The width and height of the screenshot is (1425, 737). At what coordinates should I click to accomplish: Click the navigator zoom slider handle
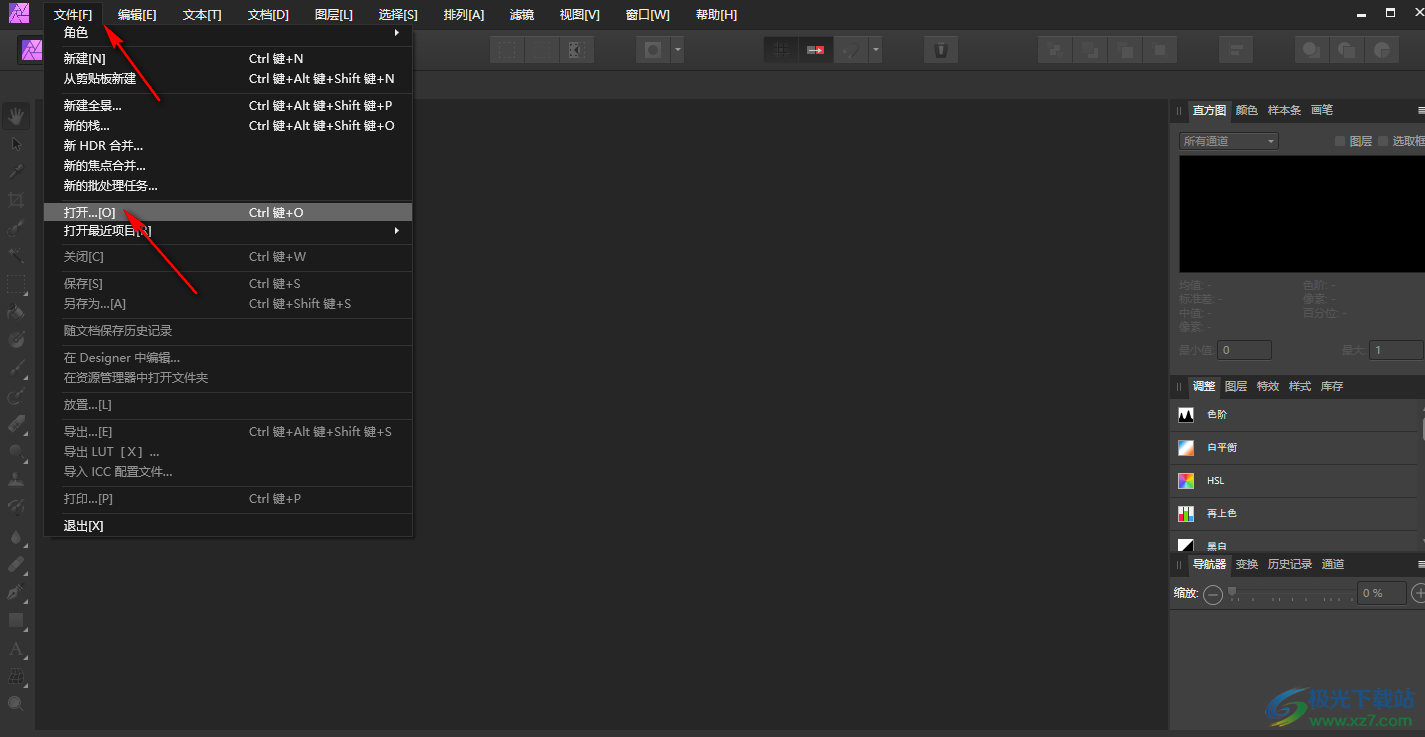point(1233,592)
